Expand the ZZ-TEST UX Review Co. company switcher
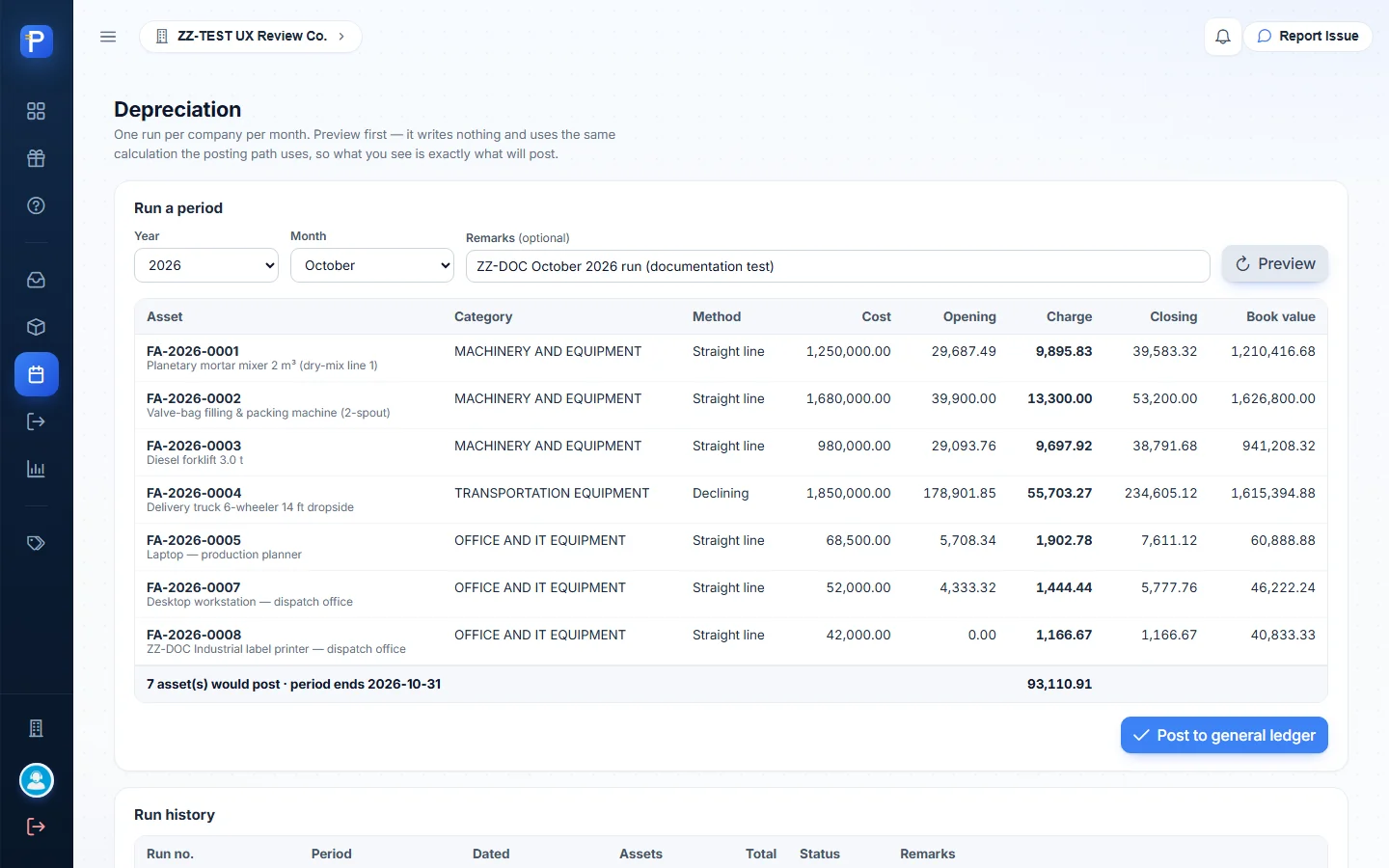Screen dimensions: 1389x868 [x=251, y=37]
